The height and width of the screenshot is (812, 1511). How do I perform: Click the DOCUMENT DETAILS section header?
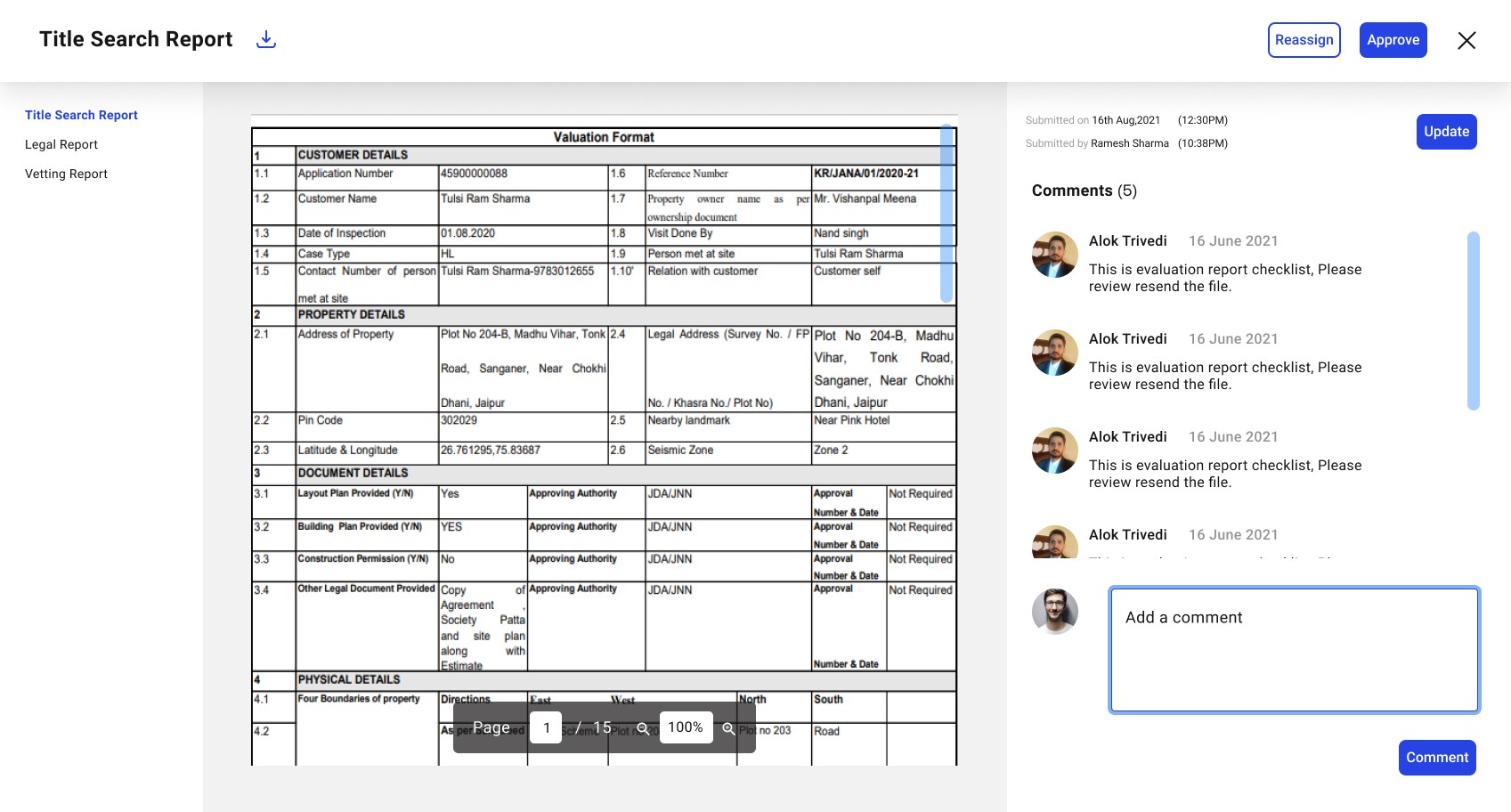point(353,473)
